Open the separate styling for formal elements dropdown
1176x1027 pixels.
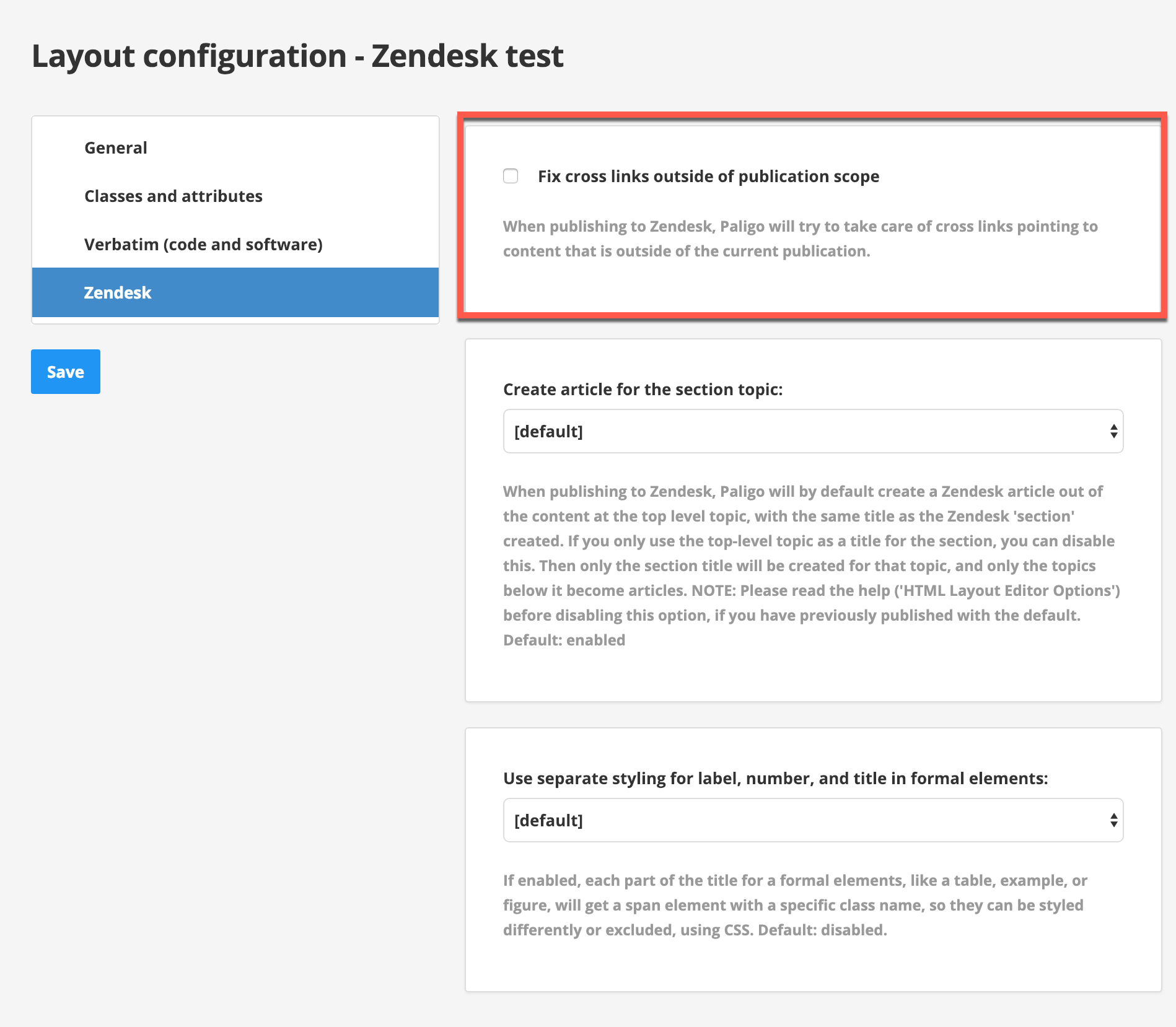[812, 819]
